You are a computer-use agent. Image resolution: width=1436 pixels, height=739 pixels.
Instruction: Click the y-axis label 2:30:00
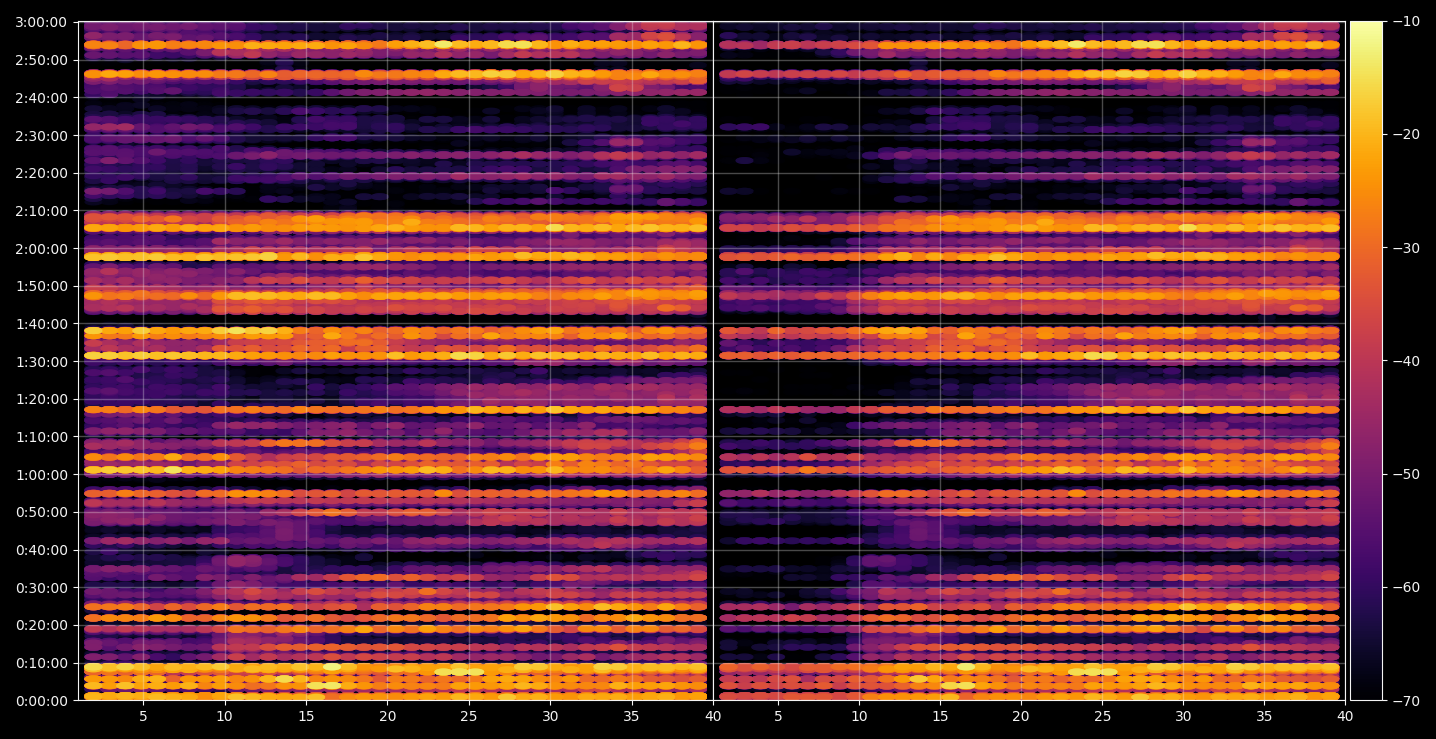tap(42, 135)
